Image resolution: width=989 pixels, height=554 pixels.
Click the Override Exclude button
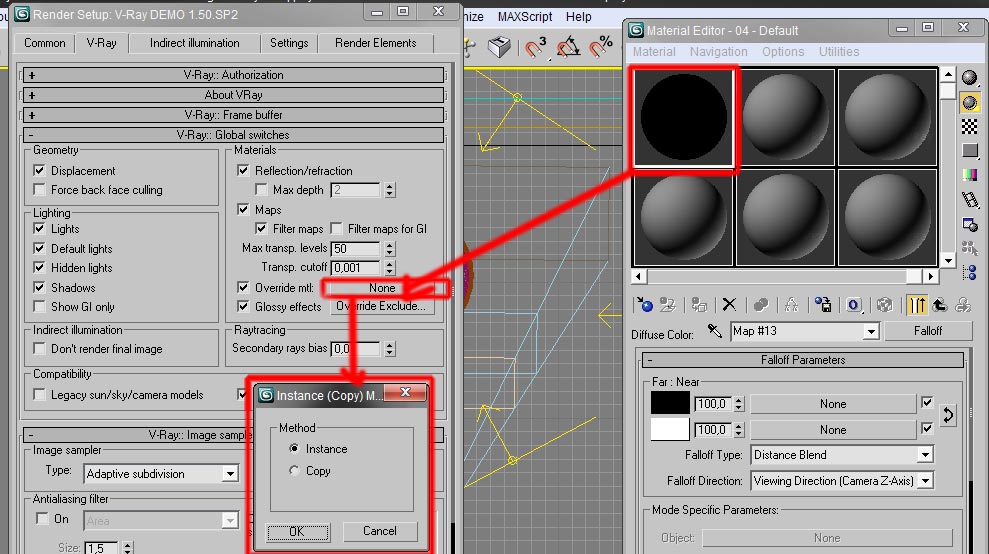(382, 307)
